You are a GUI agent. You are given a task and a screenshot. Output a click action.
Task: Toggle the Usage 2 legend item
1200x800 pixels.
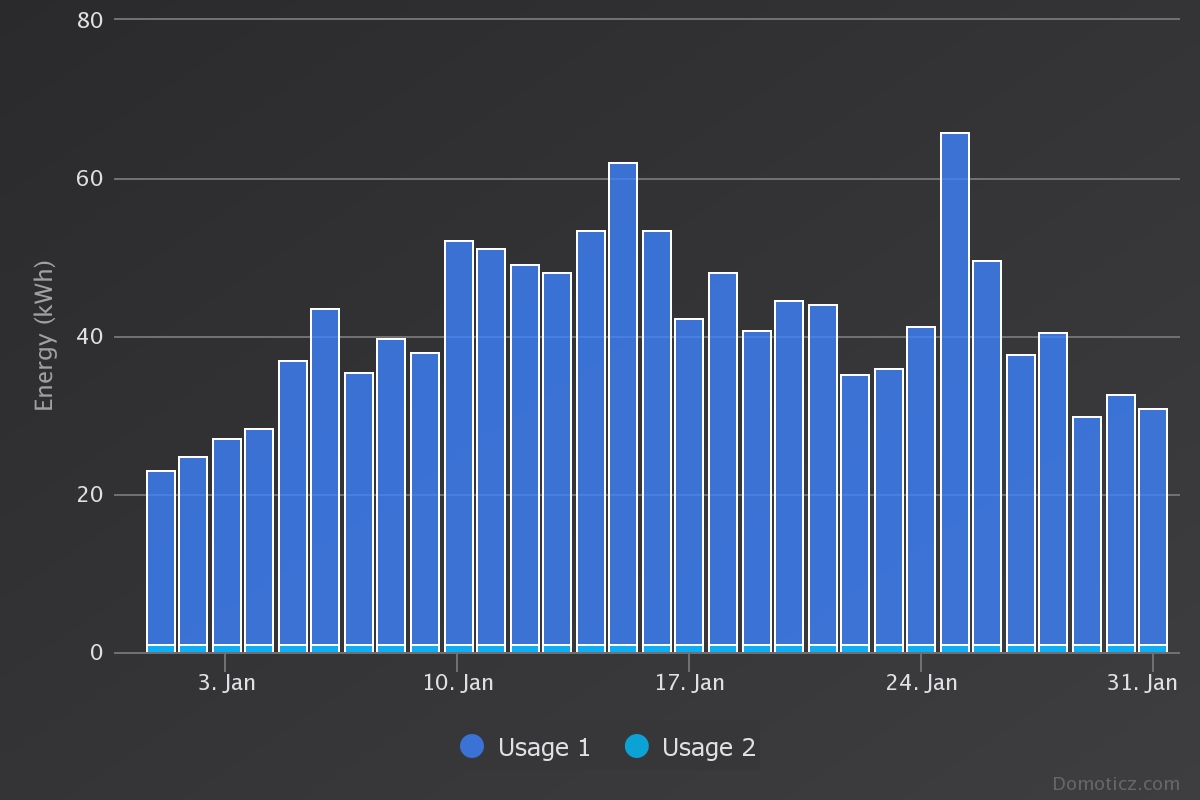[690, 747]
